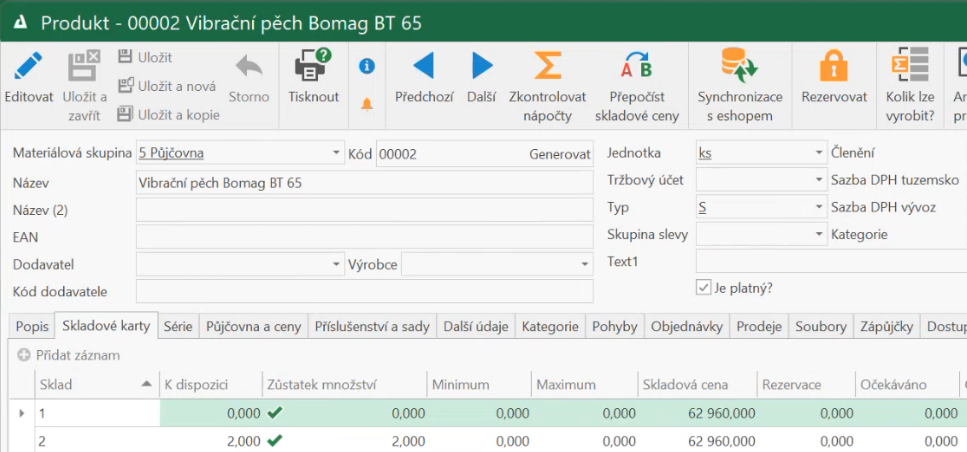Open the Výrobce dropdown
Viewport: 967px width, 452px height.
(x=584, y=264)
